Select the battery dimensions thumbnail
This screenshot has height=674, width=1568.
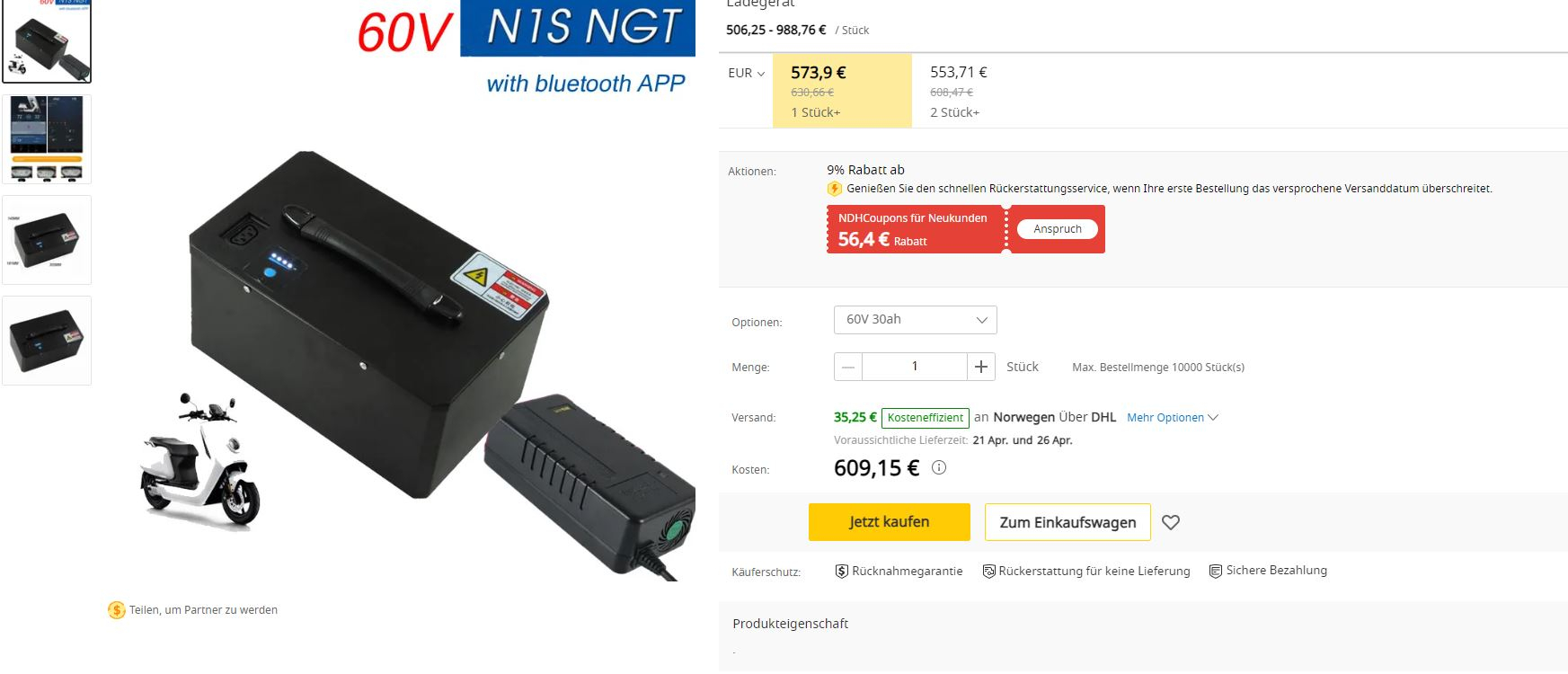coord(47,240)
